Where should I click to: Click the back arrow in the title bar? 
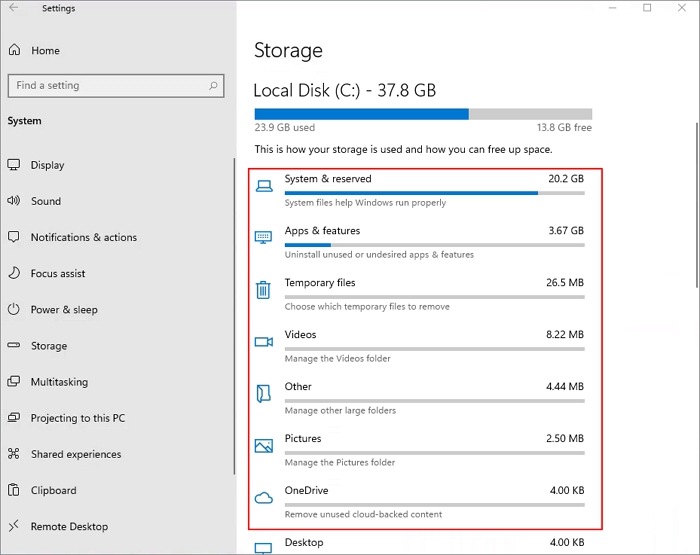tap(14, 9)
